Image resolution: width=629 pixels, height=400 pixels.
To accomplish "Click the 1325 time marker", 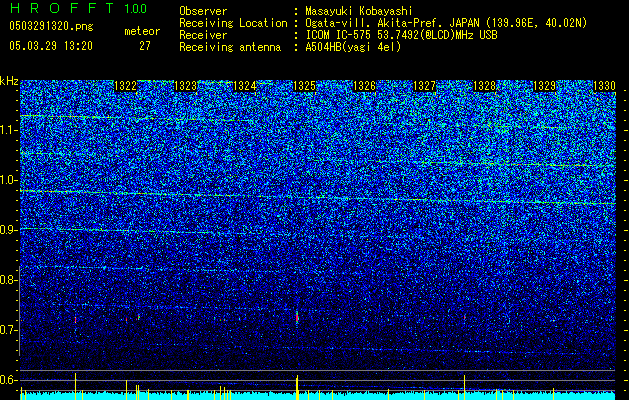I will (x=305, y=86).
